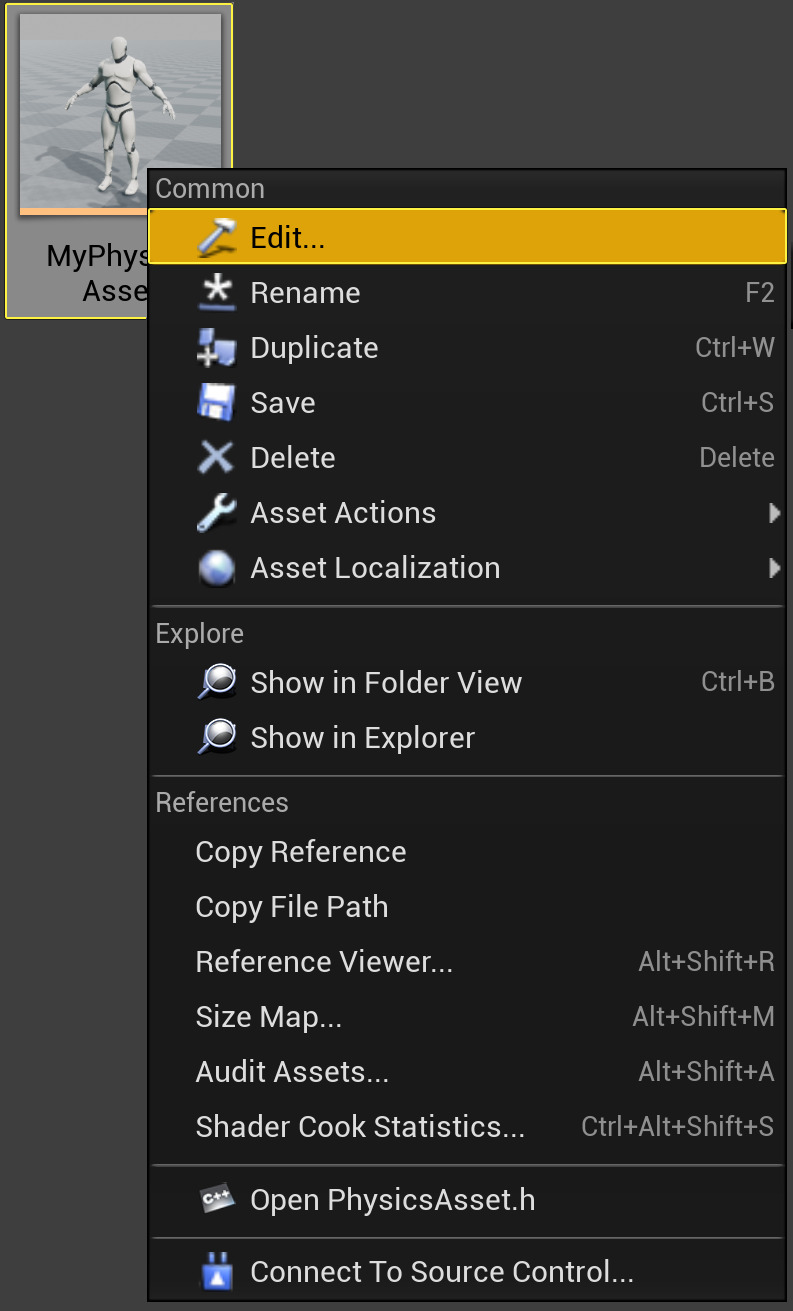Click the hammer icon beside Edit

pyautogui.click(x=216, y=237)
